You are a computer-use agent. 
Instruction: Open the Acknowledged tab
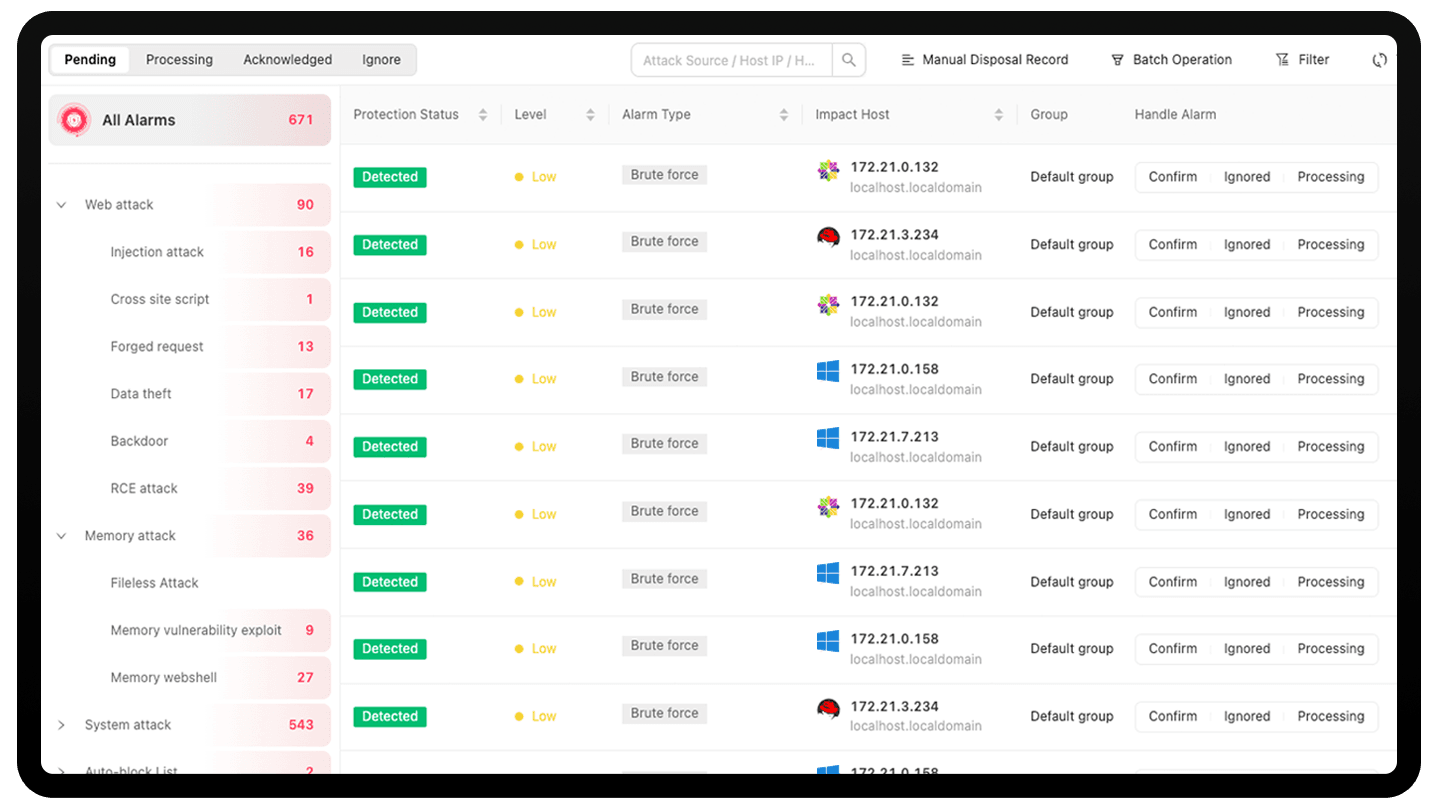pyautogui.click(x=287, y=60)
